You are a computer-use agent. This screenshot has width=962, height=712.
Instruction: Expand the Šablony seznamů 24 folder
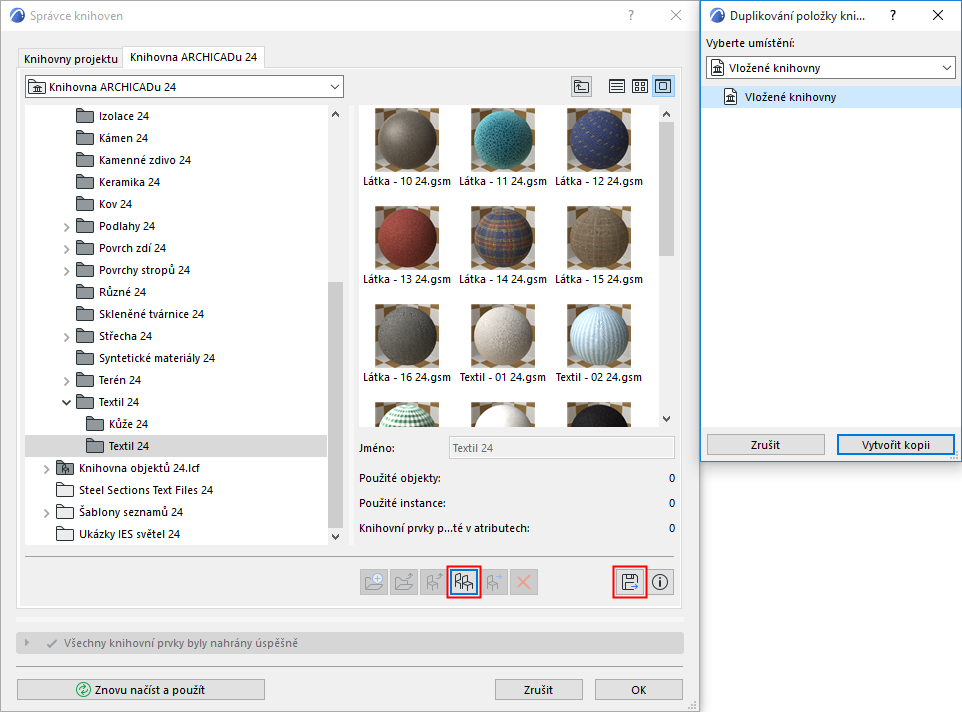(47, 513)
